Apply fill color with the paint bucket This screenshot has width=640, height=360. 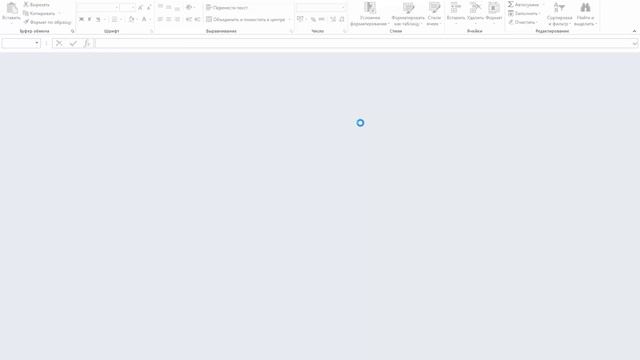point(131,19)
